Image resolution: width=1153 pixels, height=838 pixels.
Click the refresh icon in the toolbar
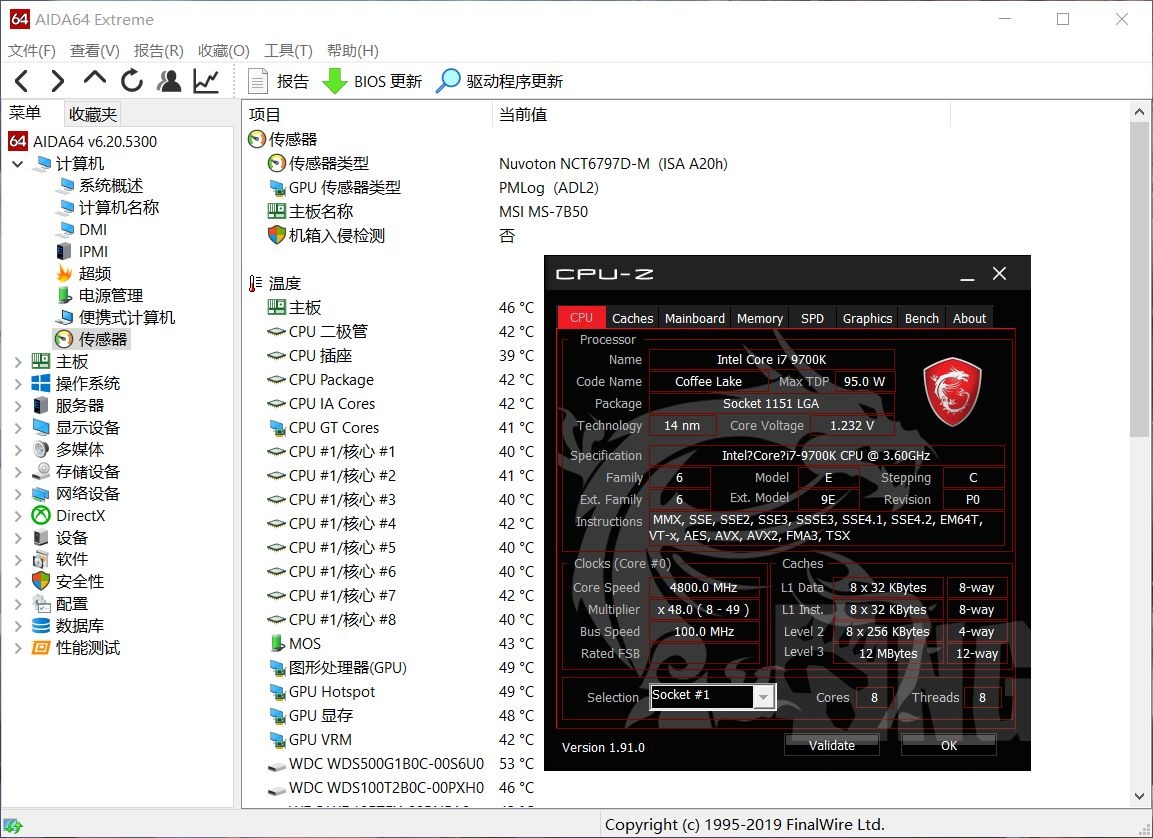coord(132,81)
